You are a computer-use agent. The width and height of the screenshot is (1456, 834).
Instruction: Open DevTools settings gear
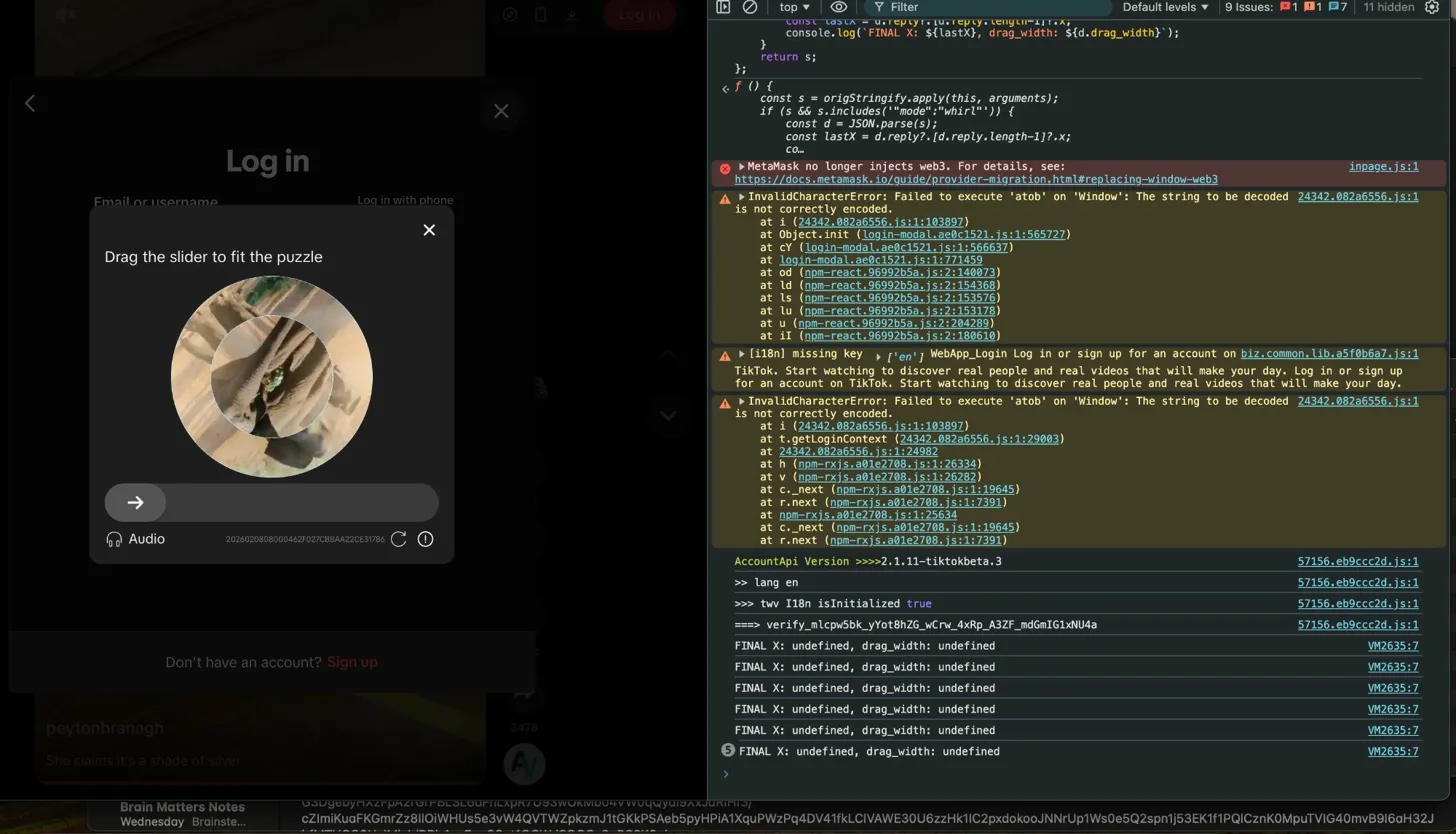pos(1434,7)
